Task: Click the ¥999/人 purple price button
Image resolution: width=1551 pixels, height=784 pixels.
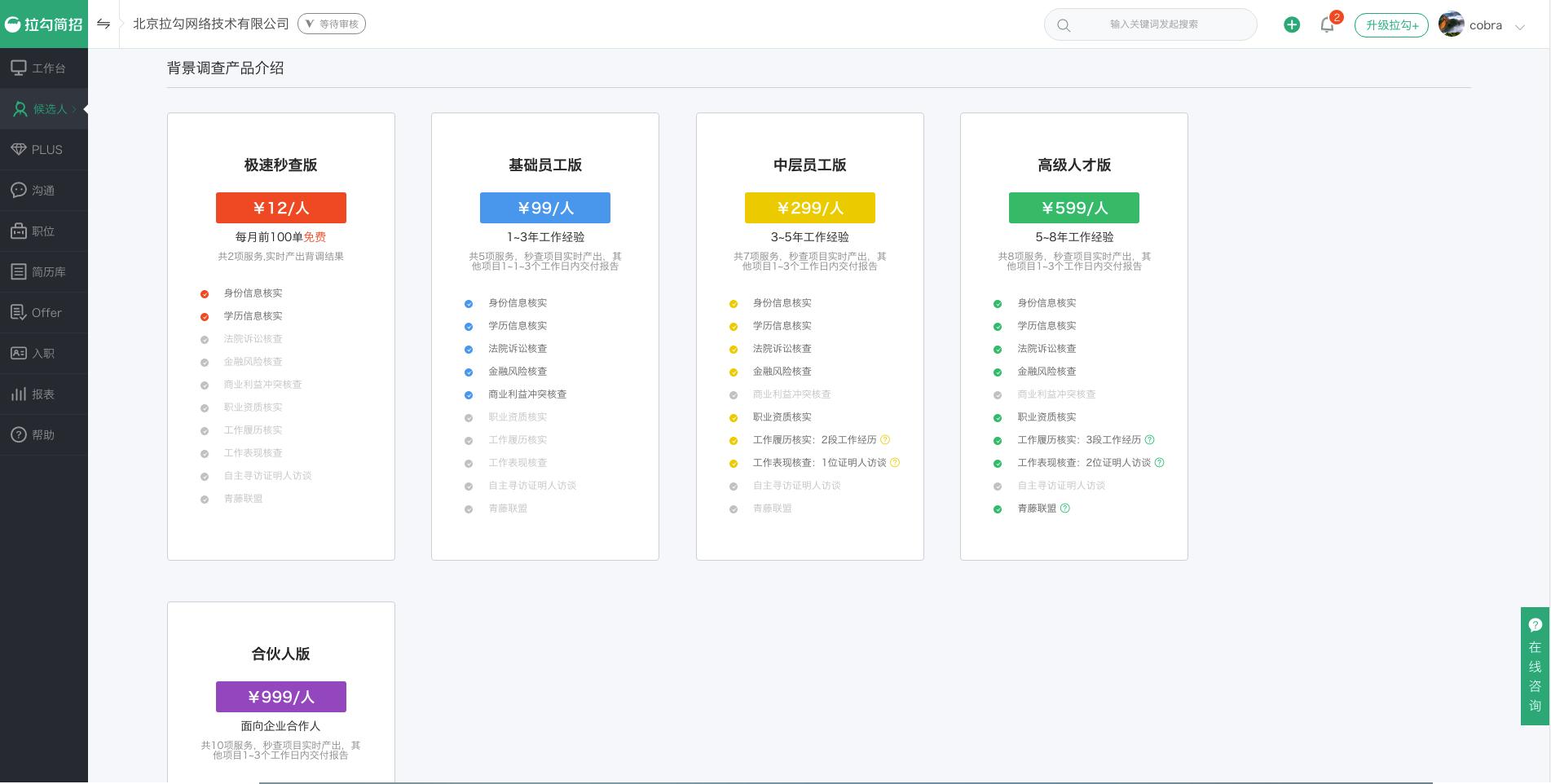Action: pyautogui.click(x=281, y=697)
